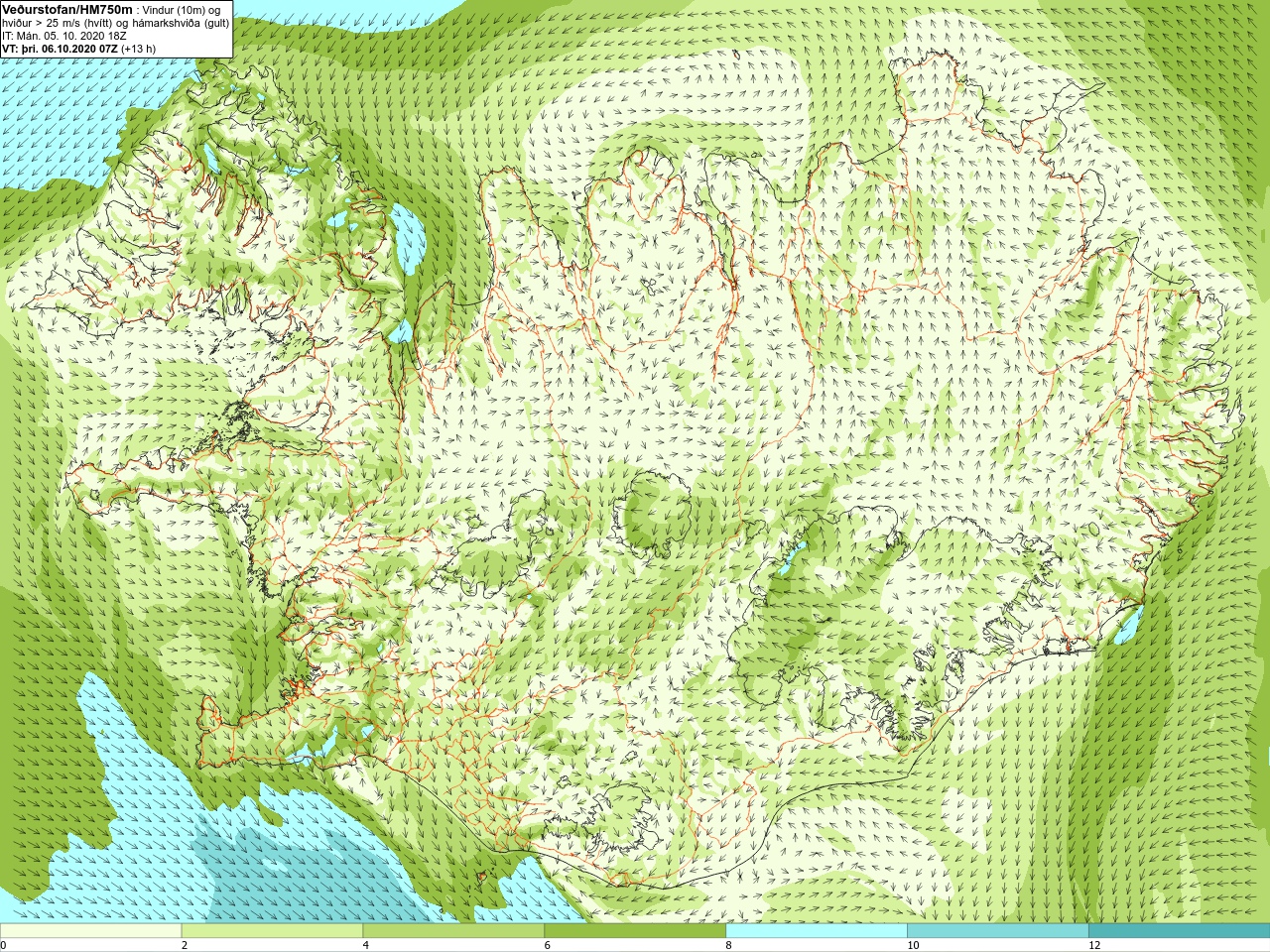Screen dimensions: 1270x952
Task: Select the green 4–6 scale segment
Action: point(453,931)
